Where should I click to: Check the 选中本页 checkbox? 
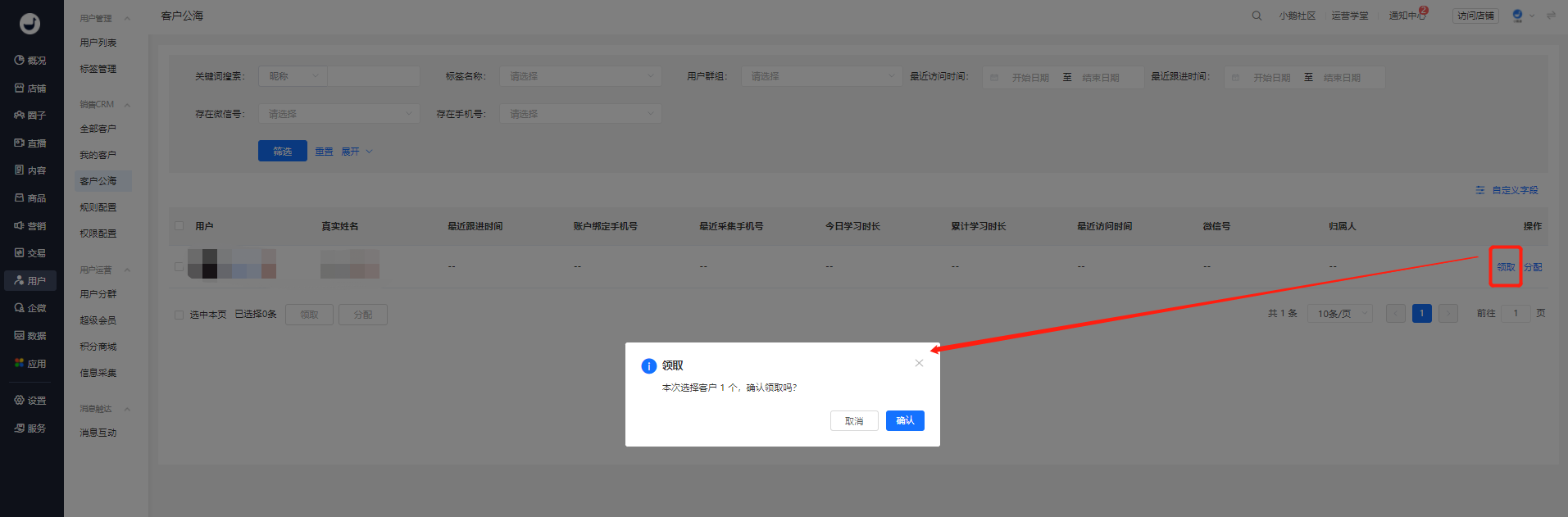(x=179, y=315)
